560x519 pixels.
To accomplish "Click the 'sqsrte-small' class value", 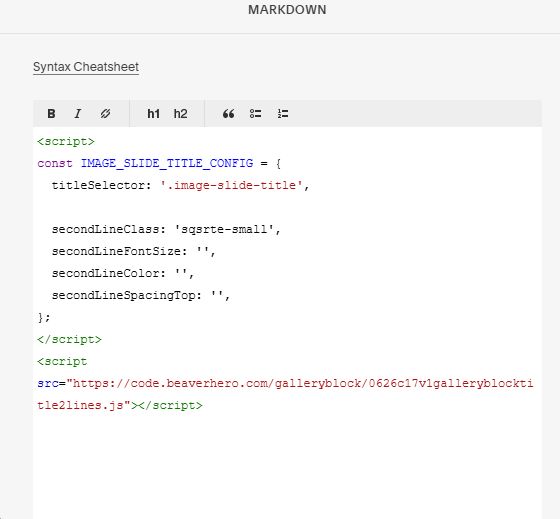I will click(x=224, y=229).
